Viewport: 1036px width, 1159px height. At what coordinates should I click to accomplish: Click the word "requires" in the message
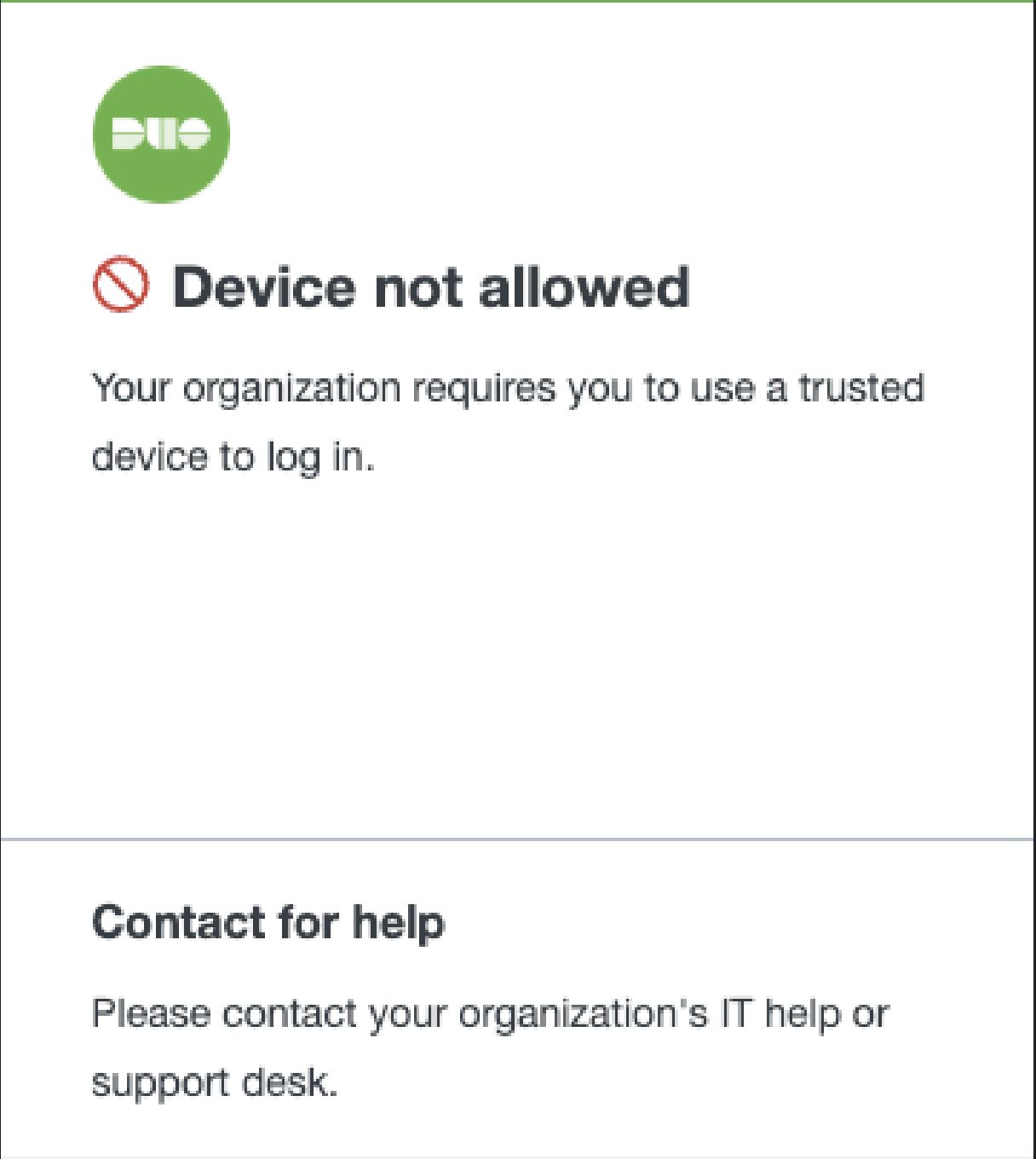pyautogui.click(x=485, y=390)
